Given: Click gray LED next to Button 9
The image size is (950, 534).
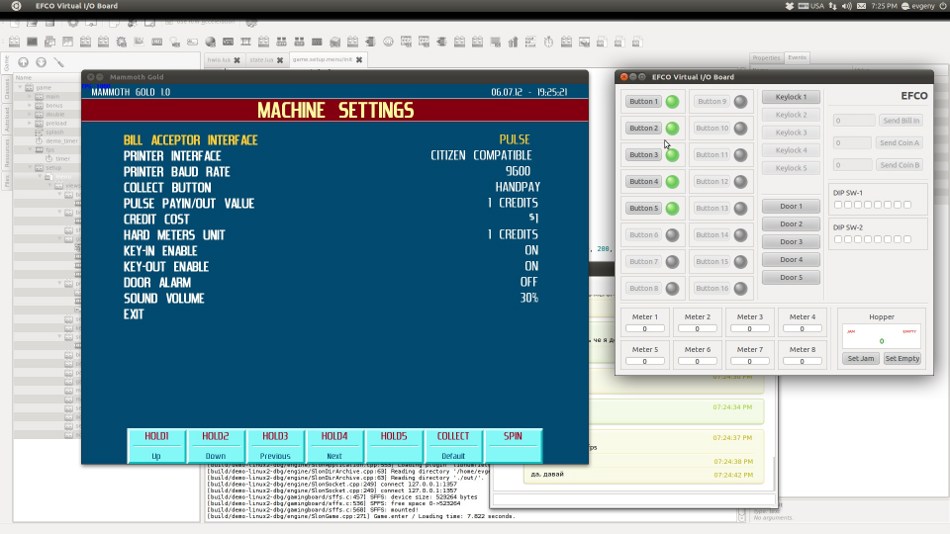Looking at the screenshot, I should coord(740,102).
